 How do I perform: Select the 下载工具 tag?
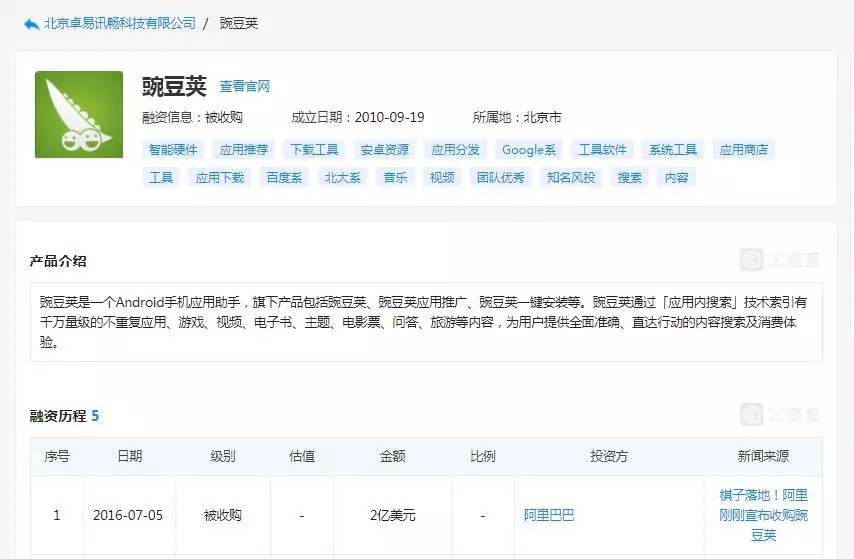(314, 149)
